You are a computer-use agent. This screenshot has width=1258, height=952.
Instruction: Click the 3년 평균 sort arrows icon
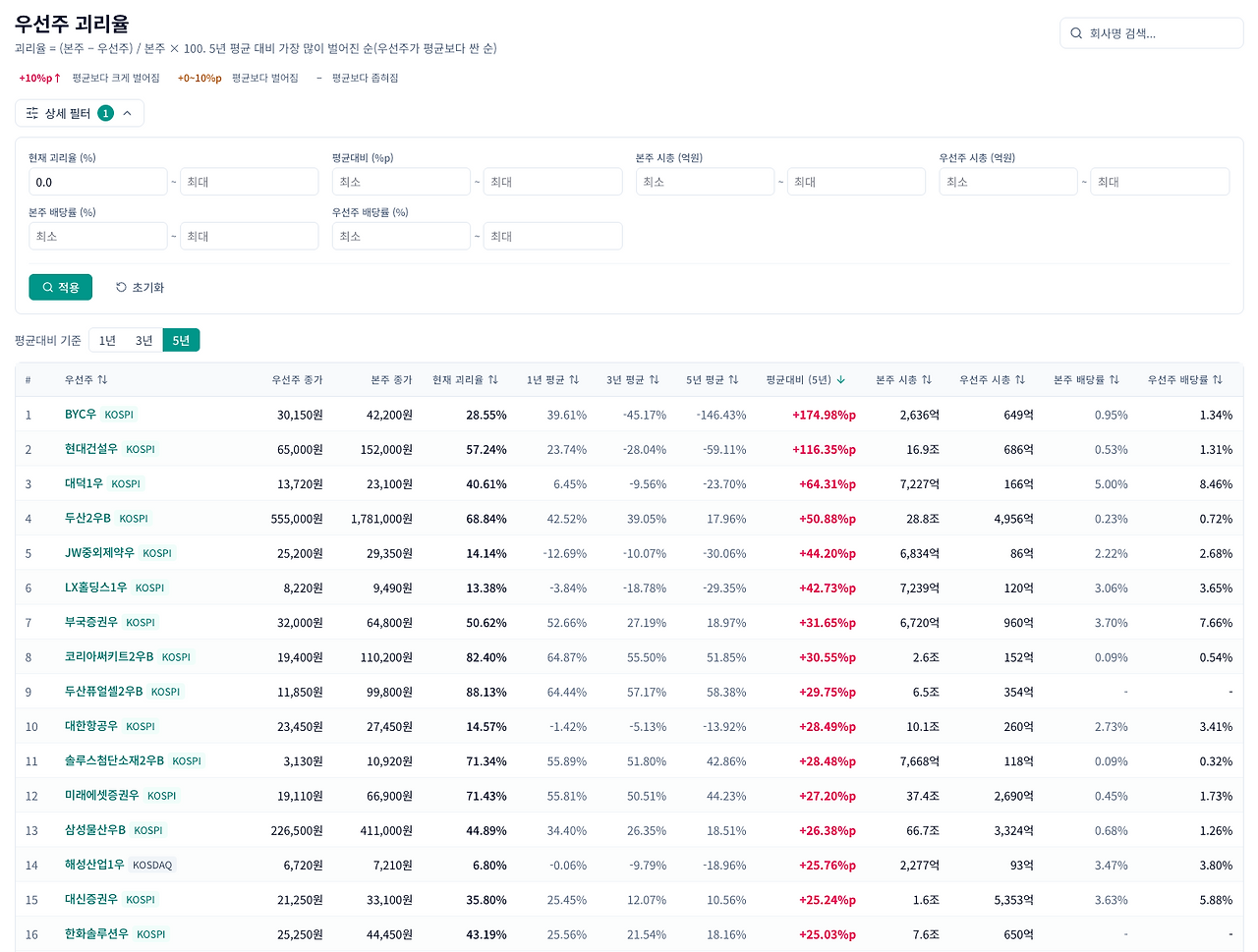[654, 380]
